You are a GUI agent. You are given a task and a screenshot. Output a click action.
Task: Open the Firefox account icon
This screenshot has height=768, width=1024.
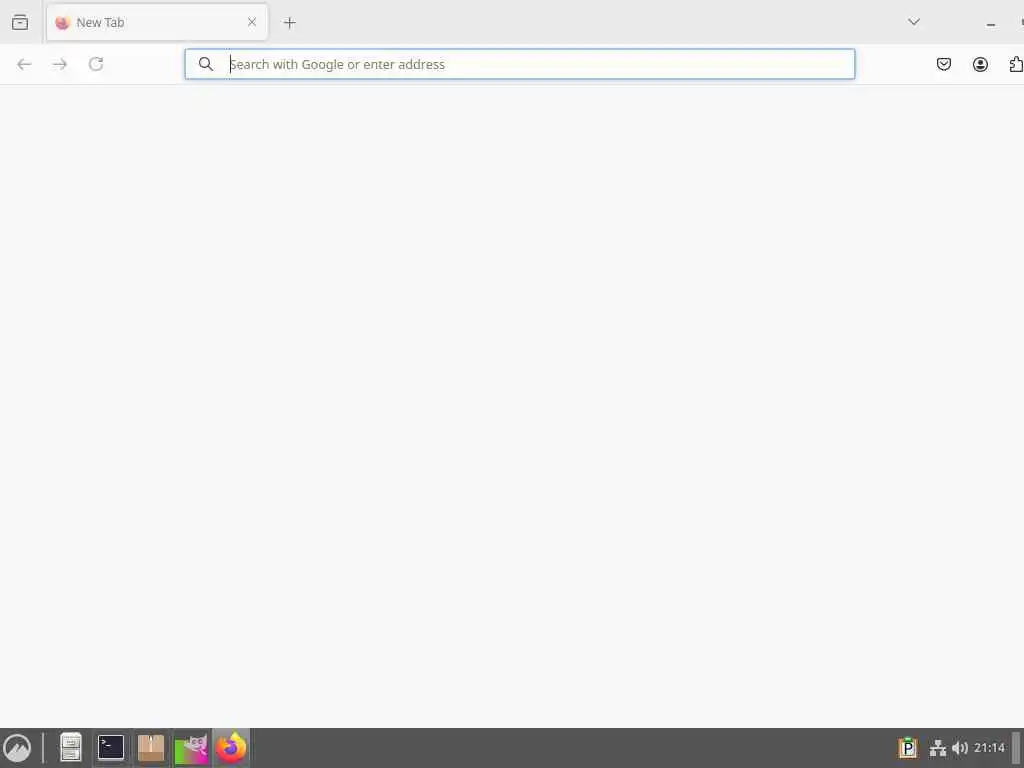coord(980,64)
